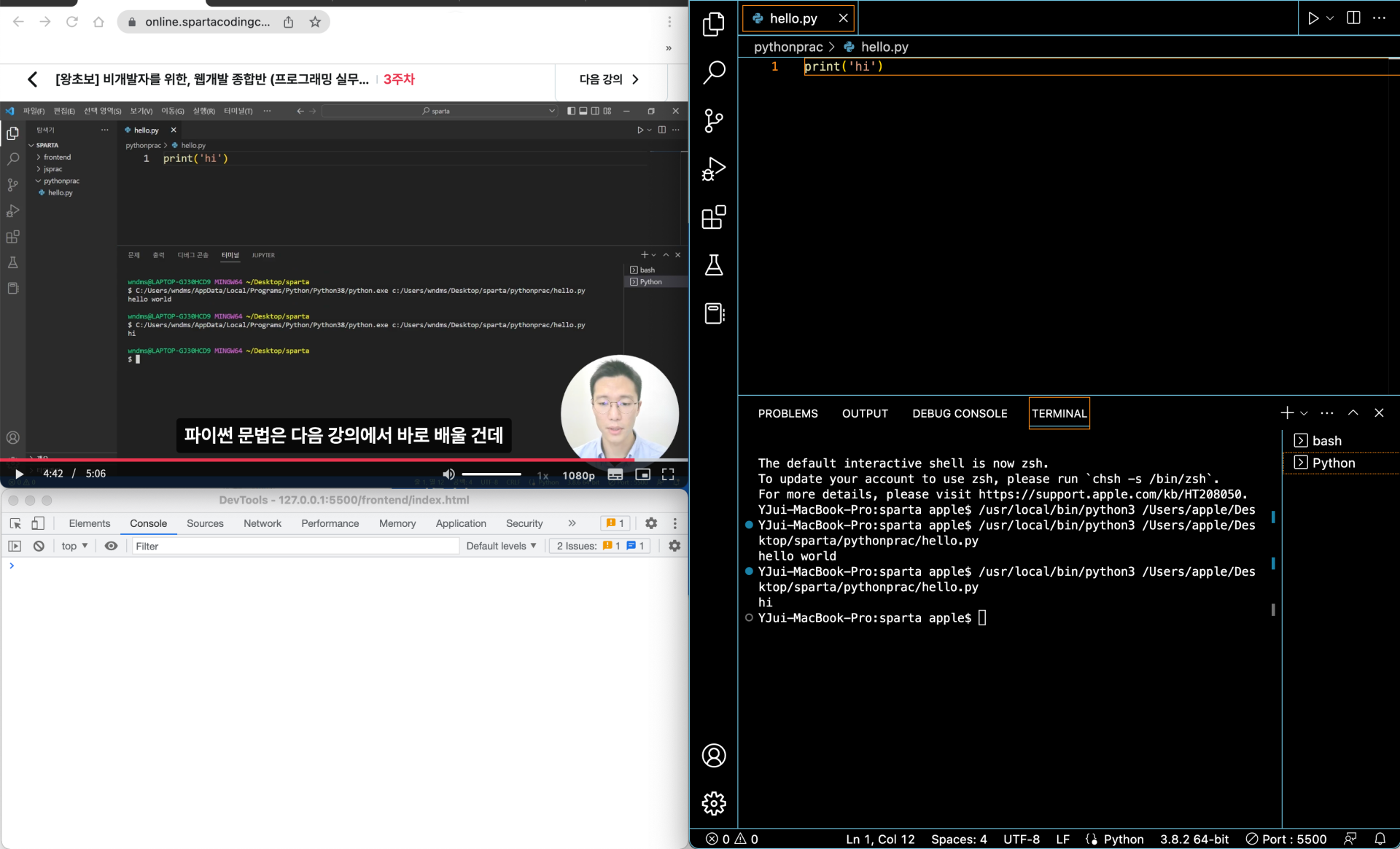Reload the browser page
This screenshot has width=1400, height=849.
pyautogui.click(x=71, y=22)
